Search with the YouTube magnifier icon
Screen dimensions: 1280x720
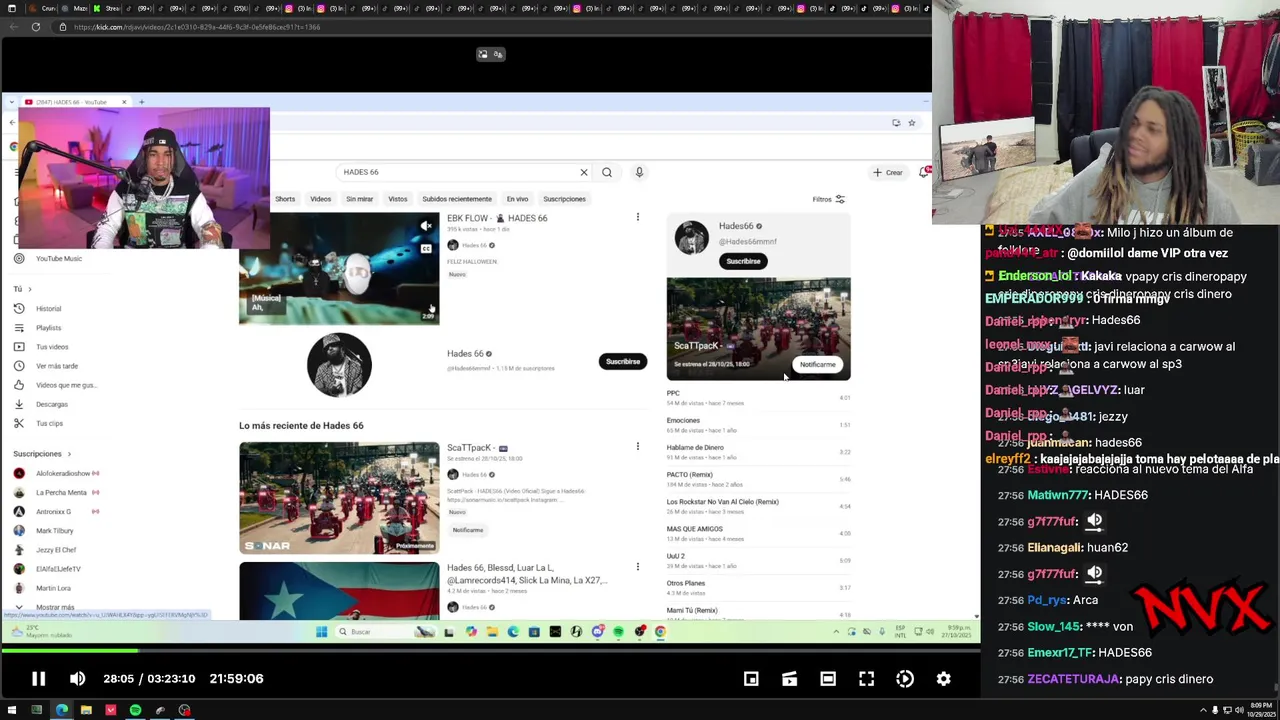click(607, 172)
